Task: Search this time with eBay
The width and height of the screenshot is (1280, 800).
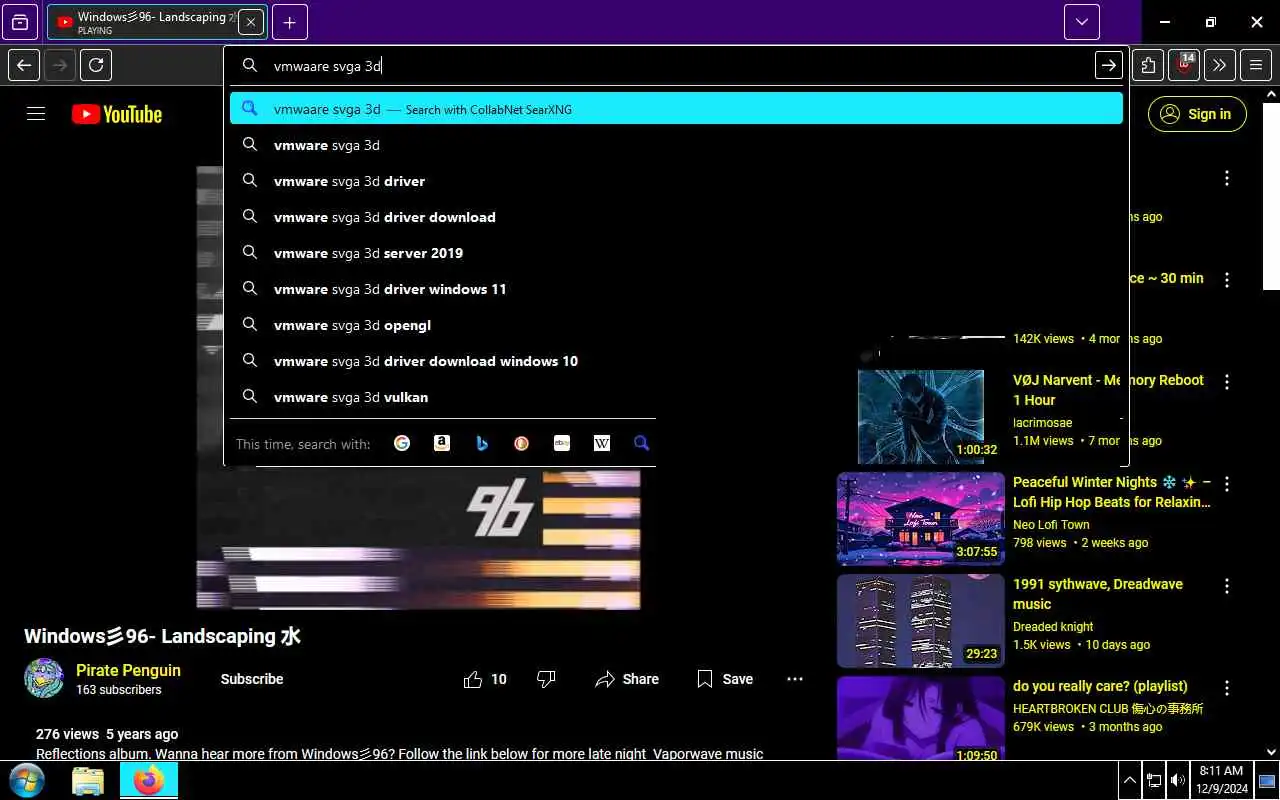Action: coord(562,443)
